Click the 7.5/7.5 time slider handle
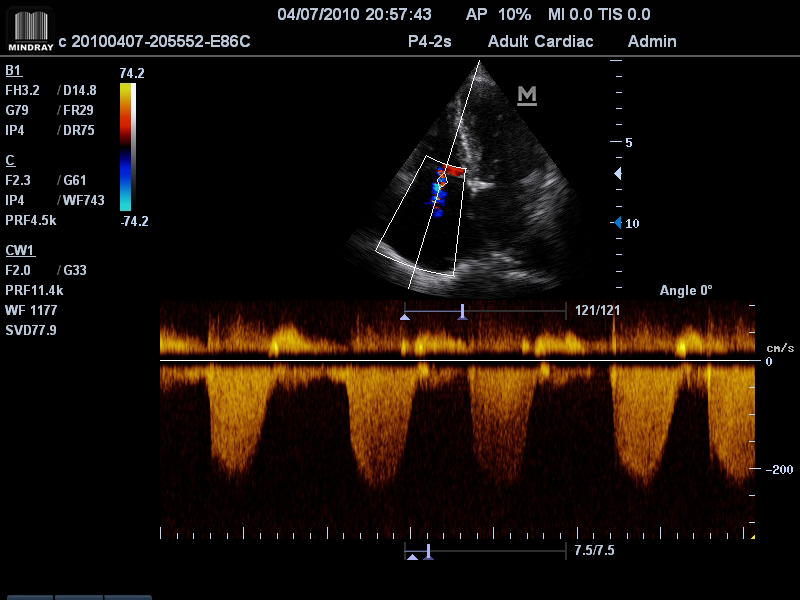The image size is (800, 600). [428, 551]
